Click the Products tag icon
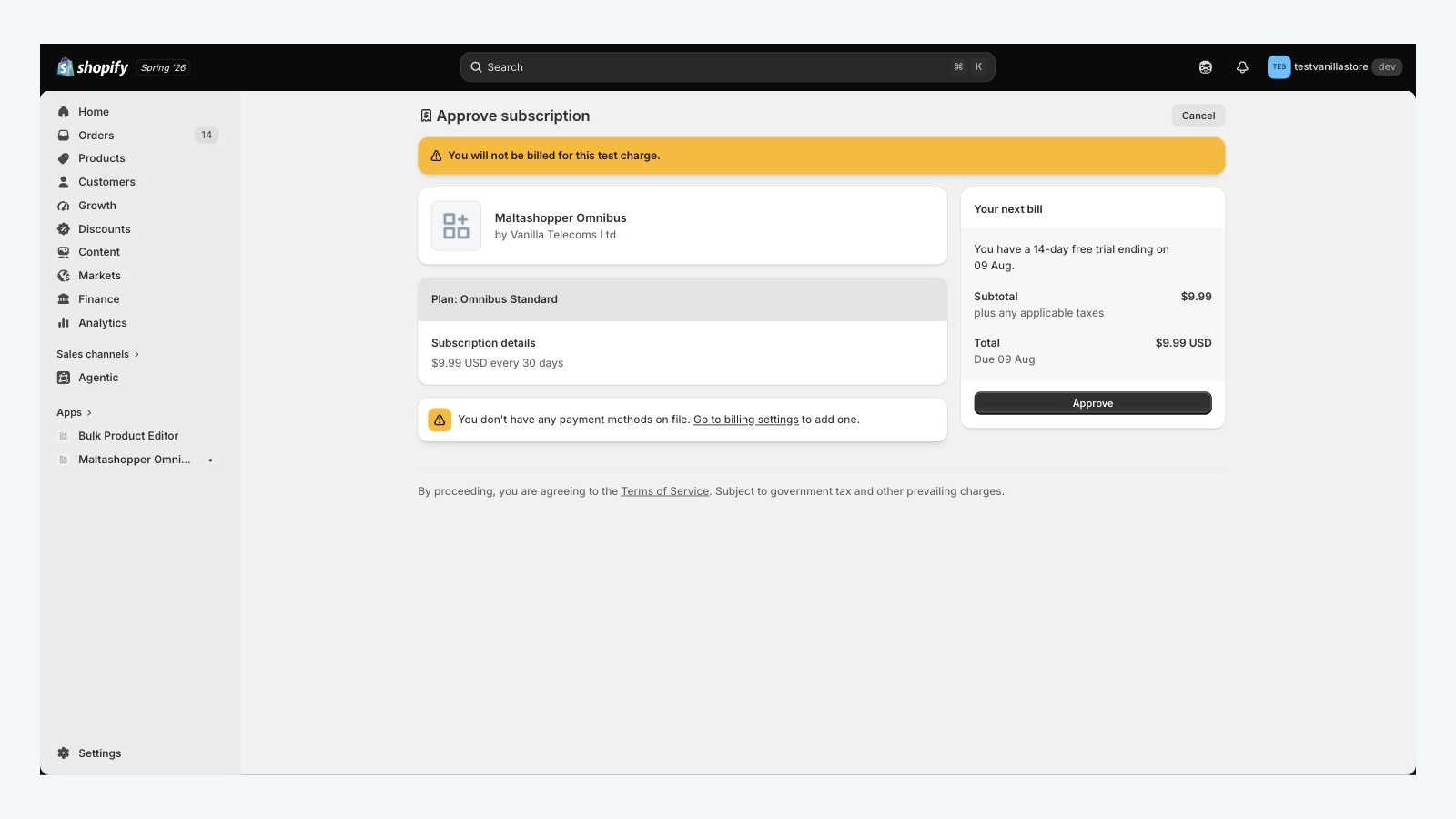The height and width of the screenshot is (819, 1456). [64, 158]
